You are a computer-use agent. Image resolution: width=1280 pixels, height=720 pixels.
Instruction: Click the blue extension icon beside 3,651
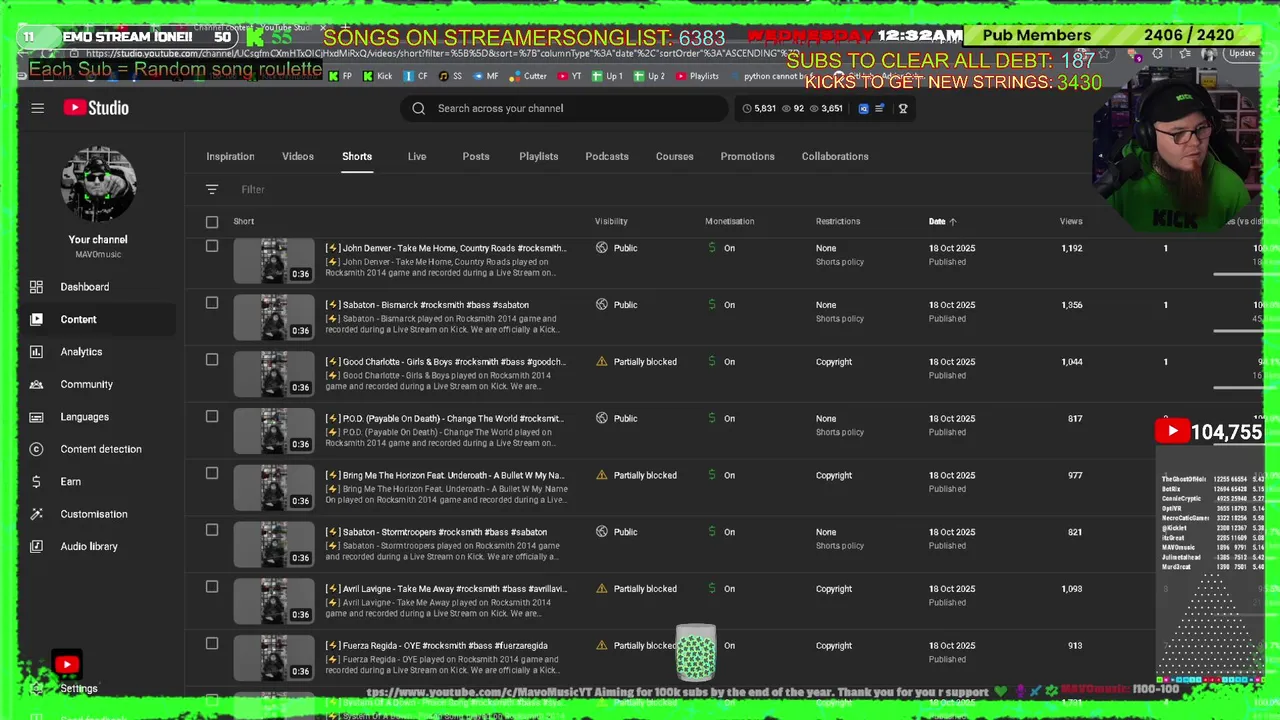(864, 108)
